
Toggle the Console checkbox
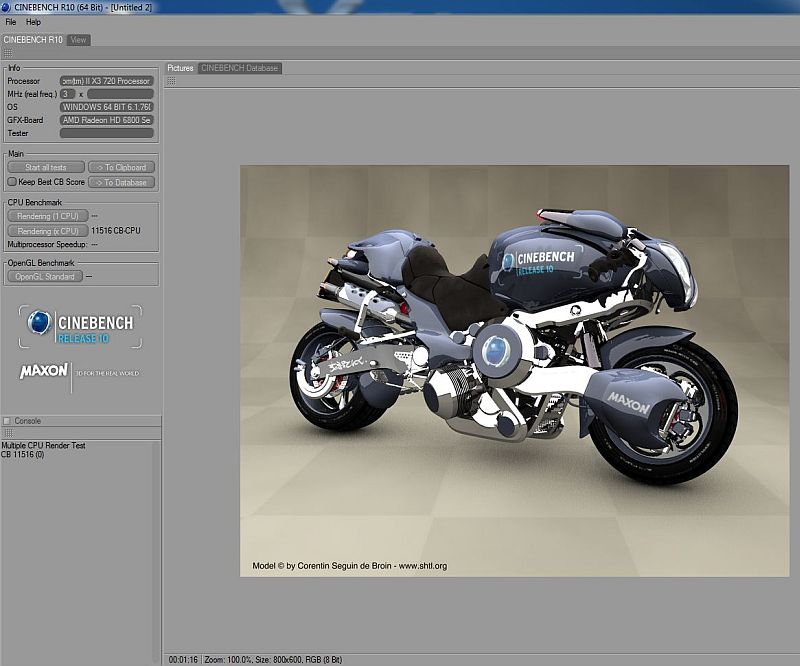tap(7, 421)
